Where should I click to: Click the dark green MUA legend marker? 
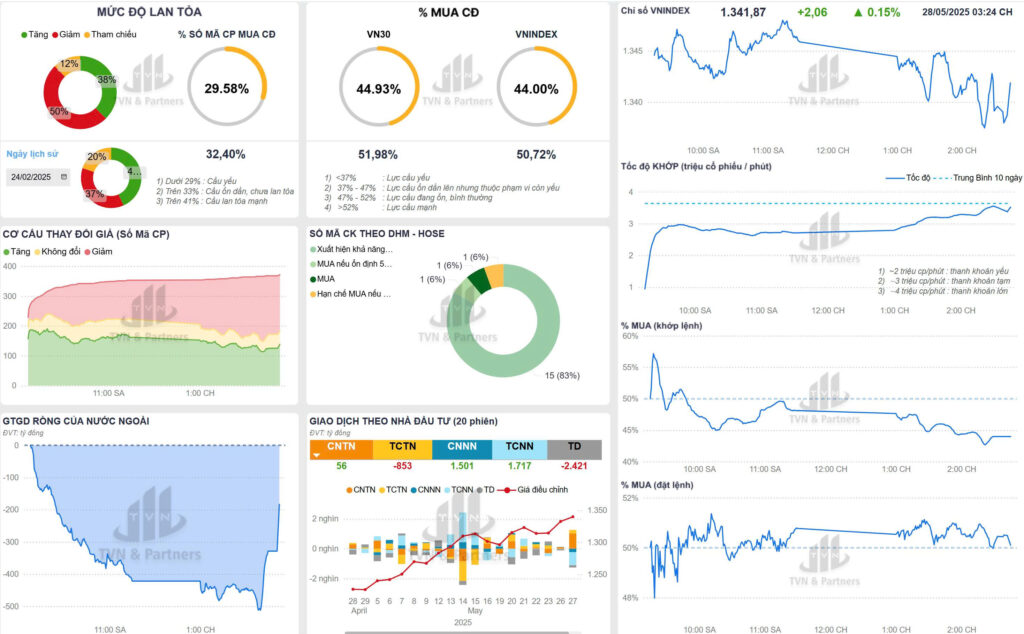pyautogui.click(x=313, y=279)
